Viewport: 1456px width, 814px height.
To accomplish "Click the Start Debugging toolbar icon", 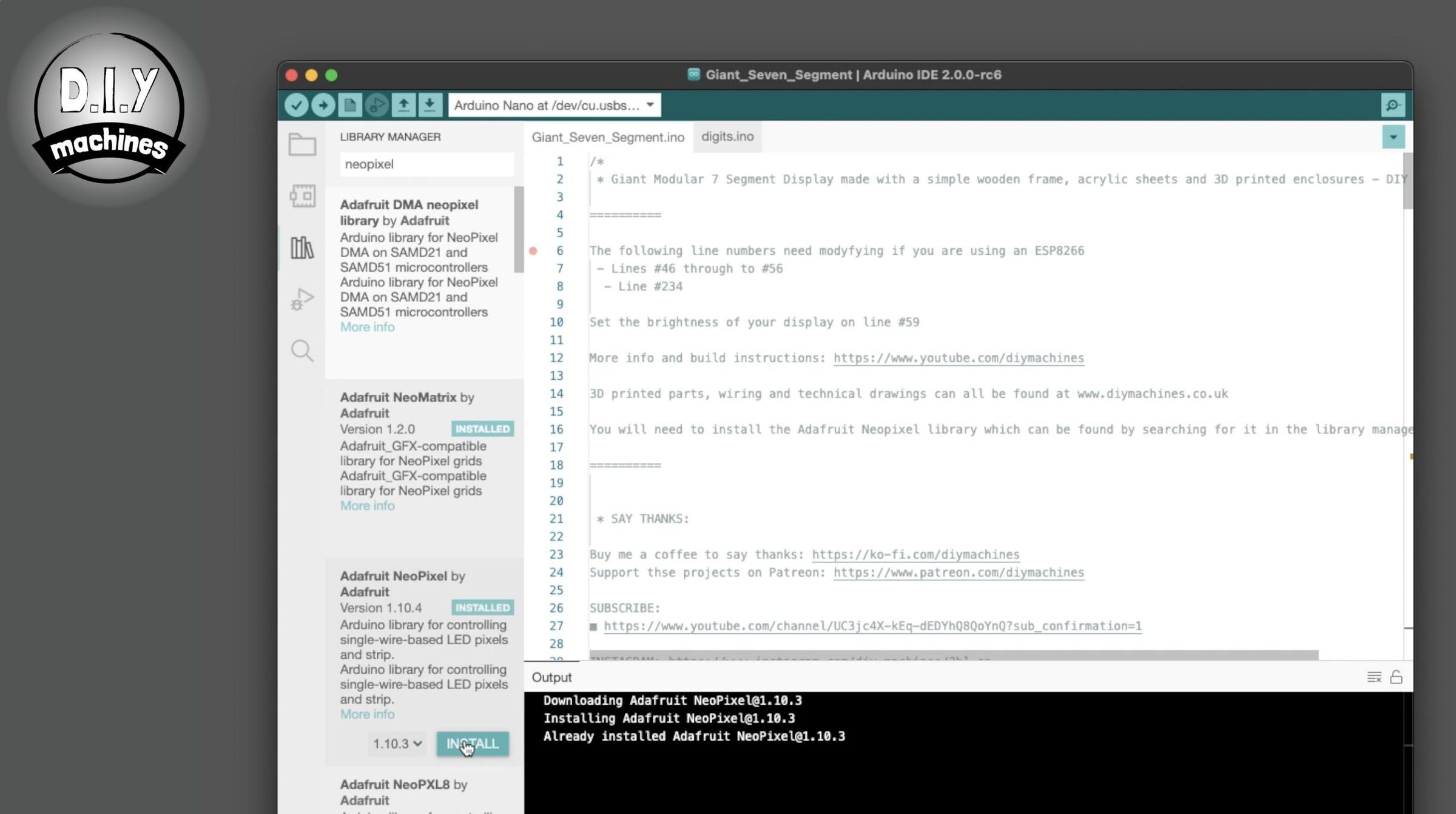I will pos(376,105).
